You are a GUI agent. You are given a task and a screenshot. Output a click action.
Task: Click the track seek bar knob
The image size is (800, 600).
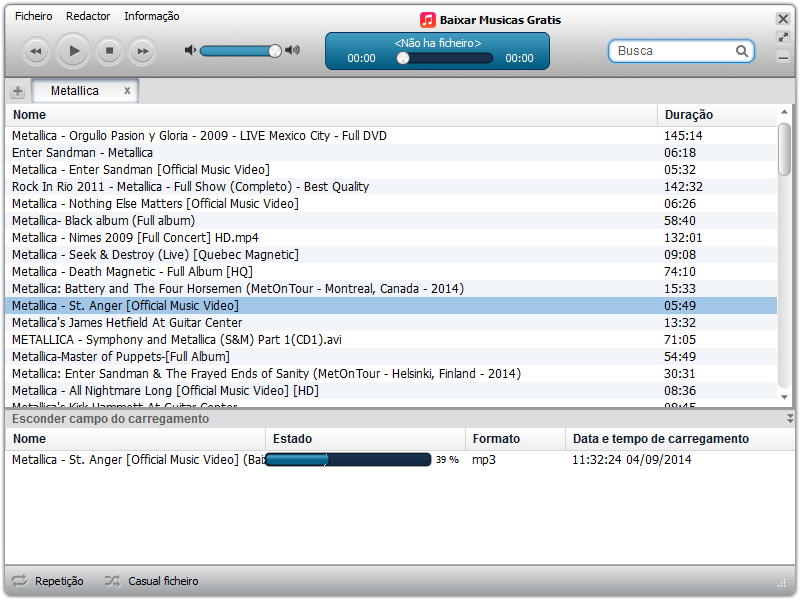click(403, 58)
